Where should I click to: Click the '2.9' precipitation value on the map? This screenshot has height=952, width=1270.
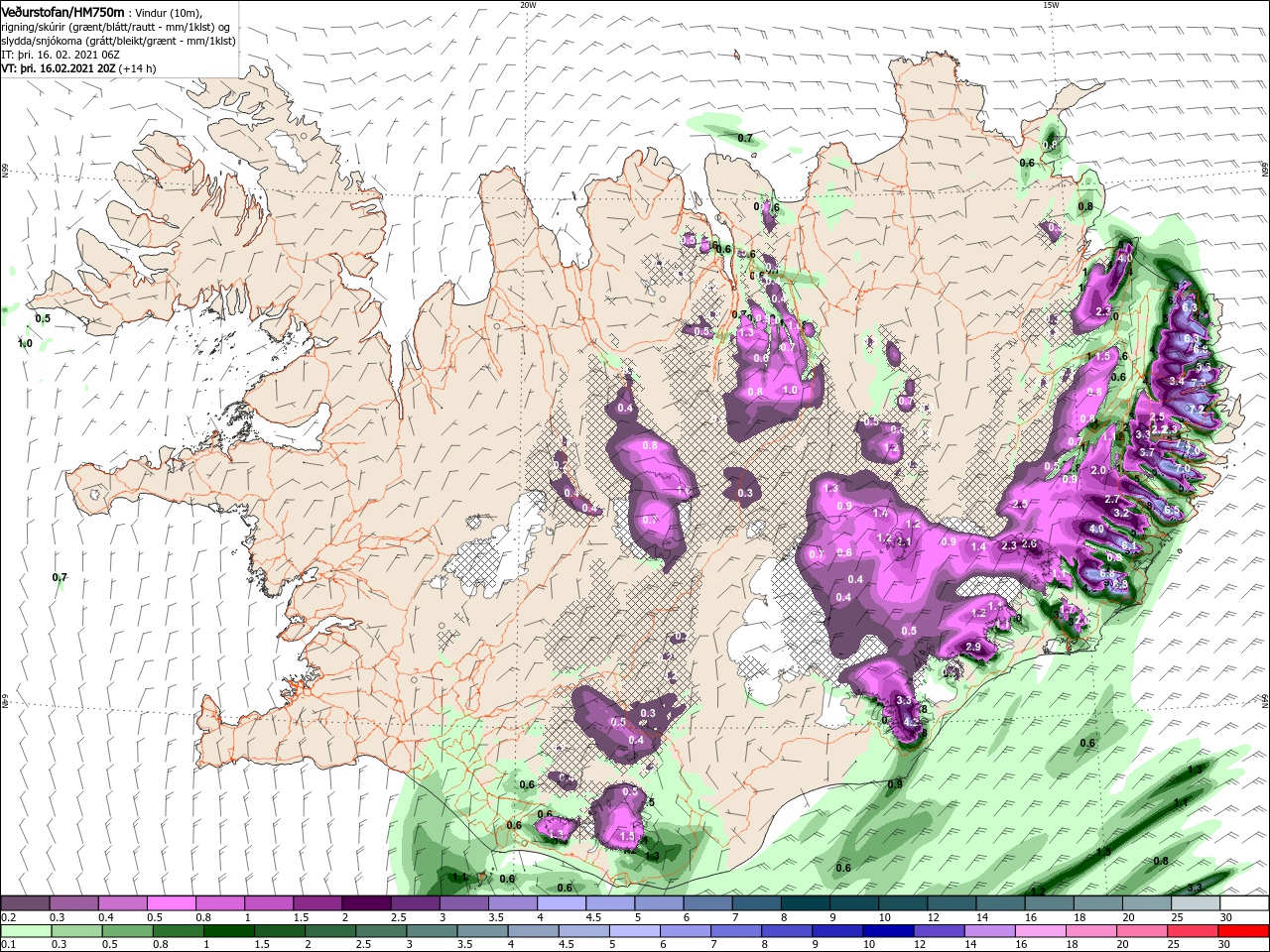tap(973, 648)
